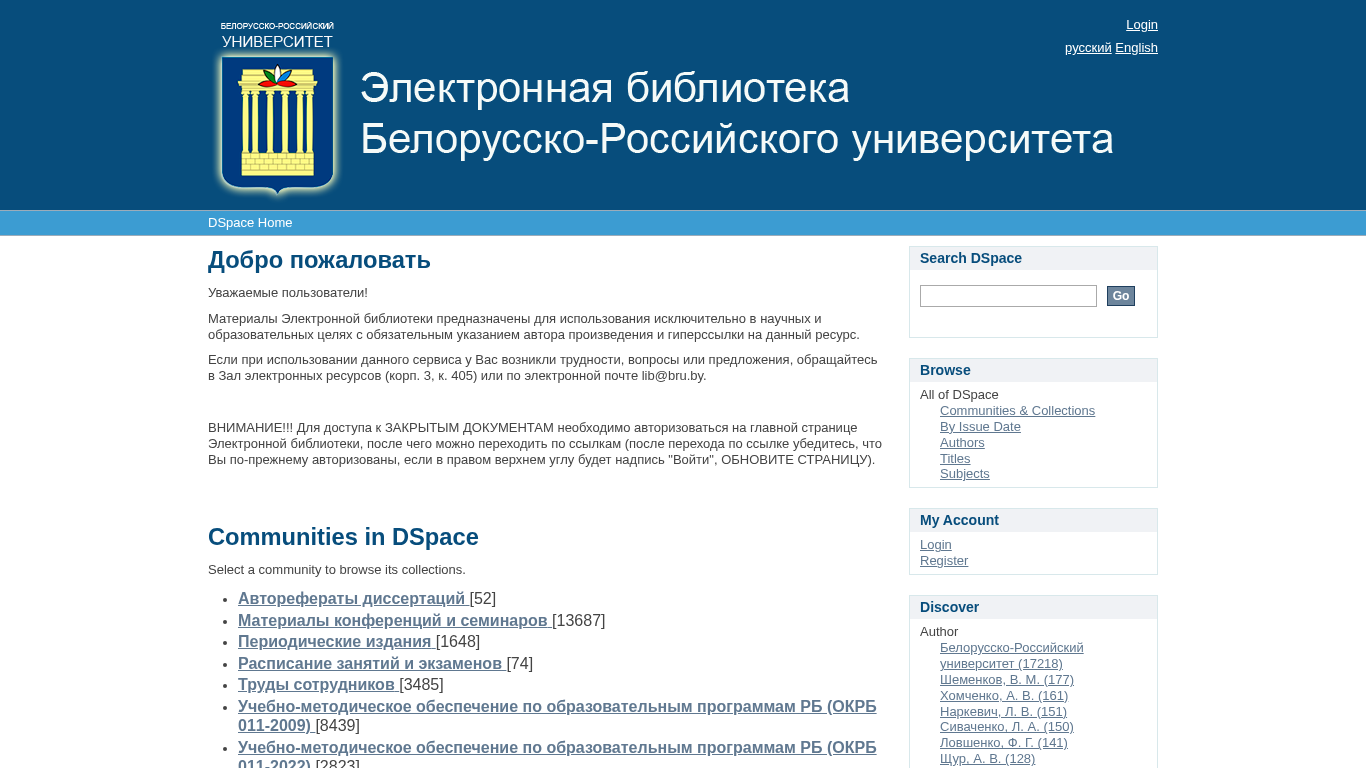
Task: Open the Login link in header
Action: (x=1141, y=25)
